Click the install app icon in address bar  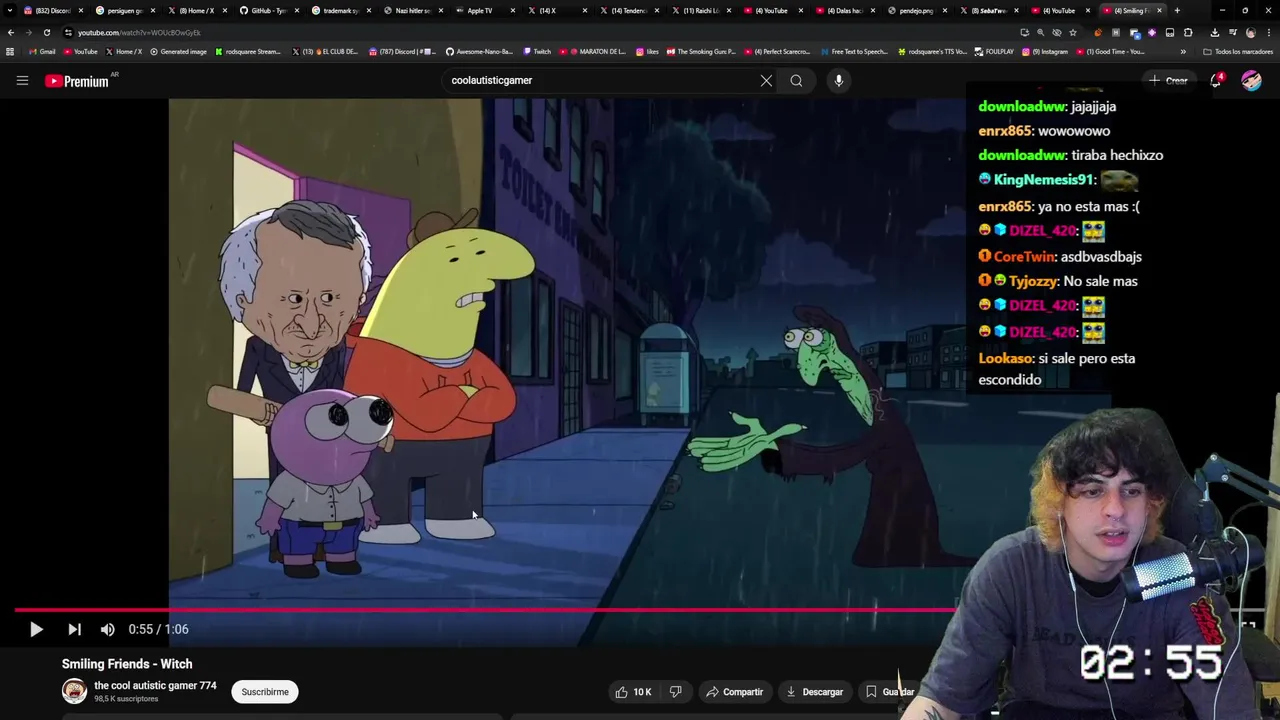pyautogui.click(x=1025, y=32)
